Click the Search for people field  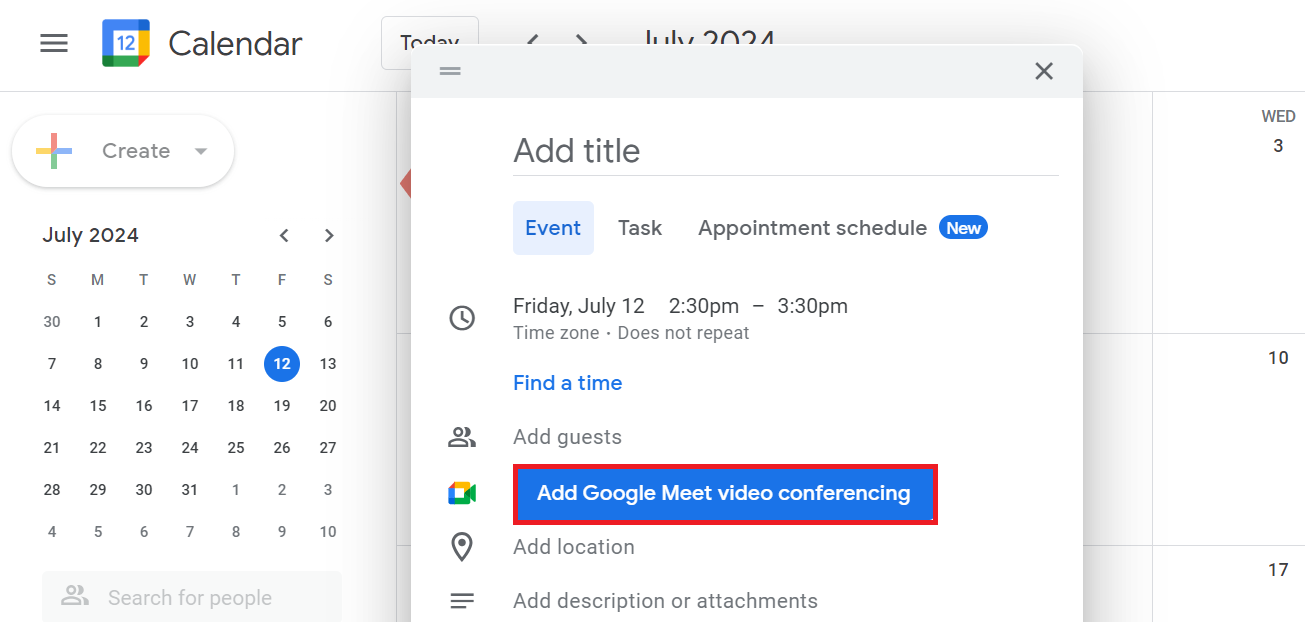[192, 597]
